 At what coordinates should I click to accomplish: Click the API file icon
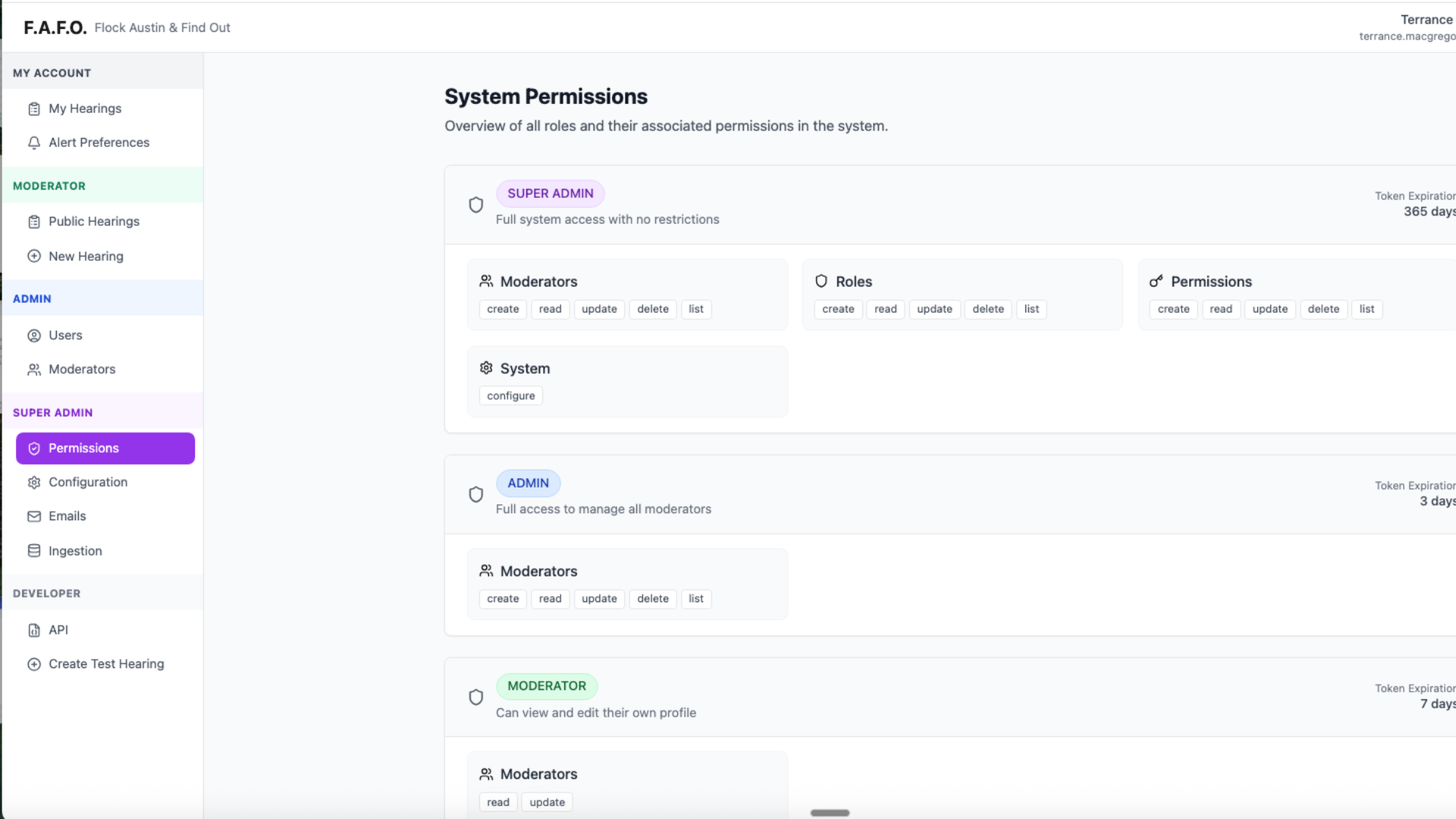[34, 630]
